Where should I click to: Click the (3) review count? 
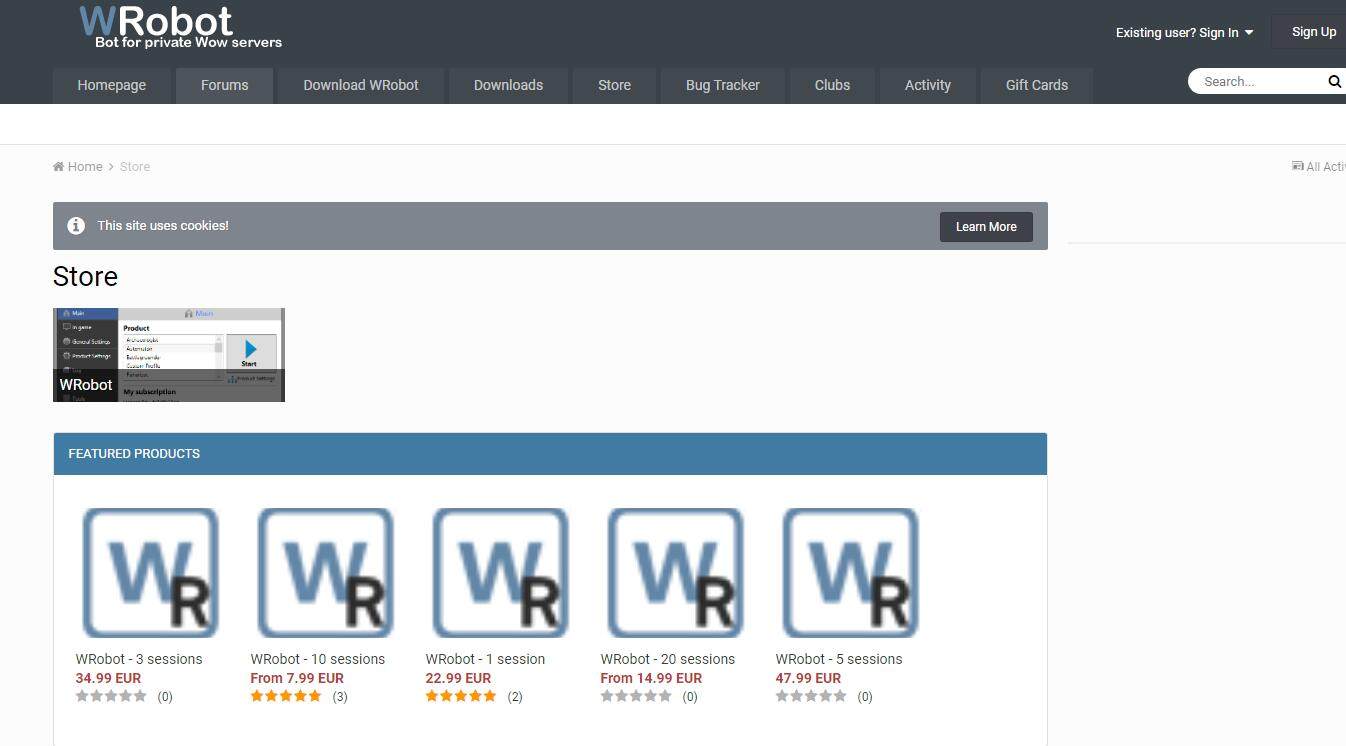tap(340, 697)
